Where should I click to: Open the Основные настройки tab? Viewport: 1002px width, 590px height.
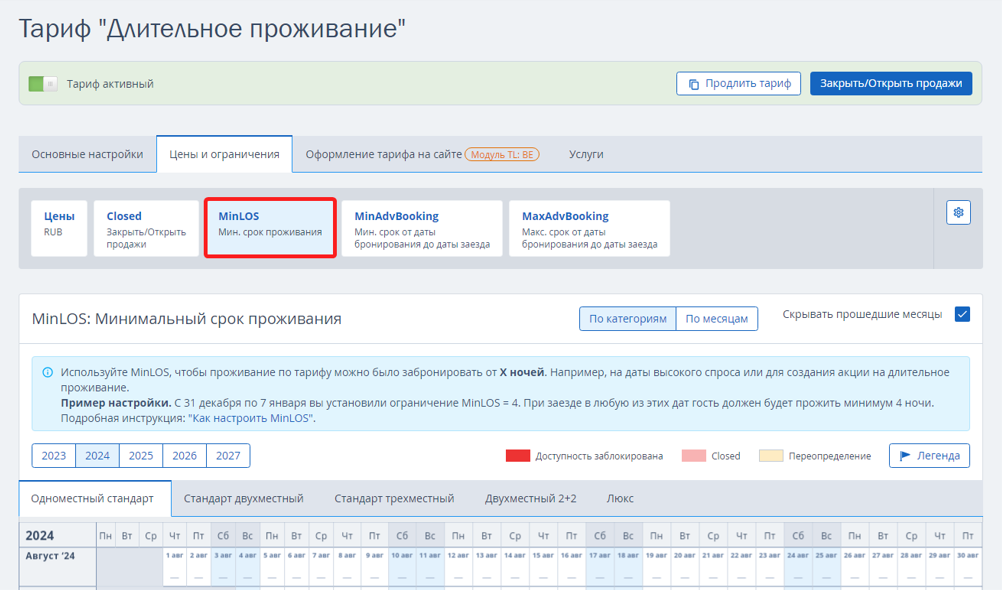pos(88,154)
